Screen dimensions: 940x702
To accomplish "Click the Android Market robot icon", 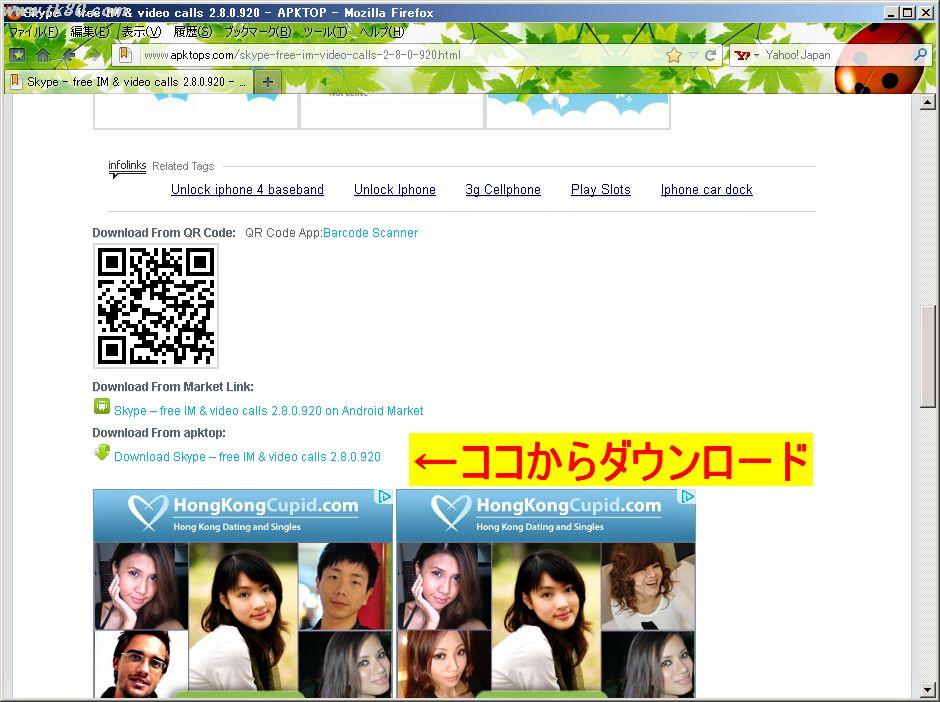I will click(x=101, y=407).
